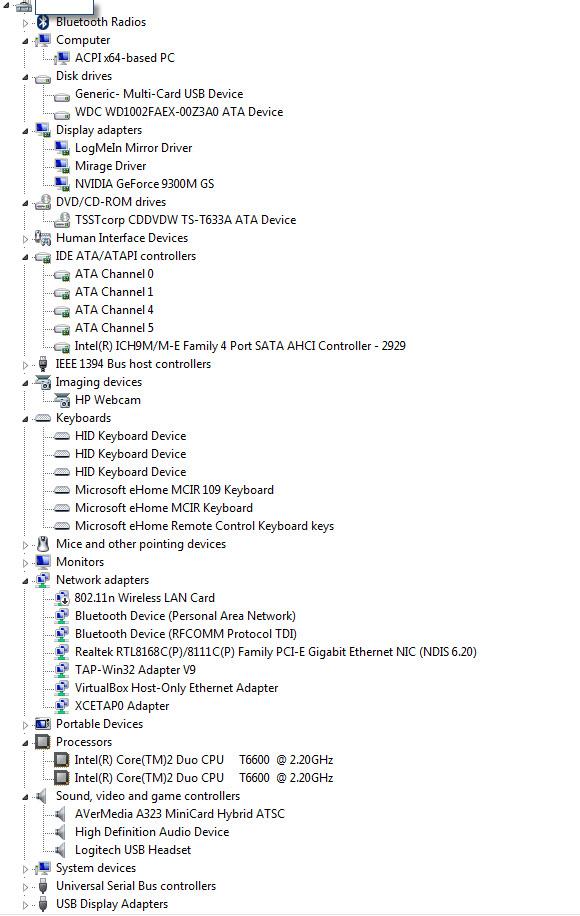Select WDC WD1002FAEX-00Z3A0 ATA Device
The height and width of the screenshot is (916, 580).
coord(179,112)
